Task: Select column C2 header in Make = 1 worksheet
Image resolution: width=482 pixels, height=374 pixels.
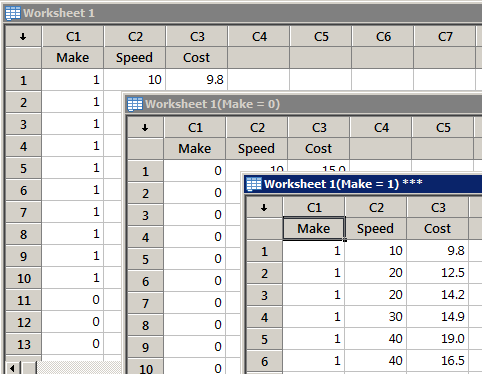Action: pyautogui.click(x=376, y=208)
